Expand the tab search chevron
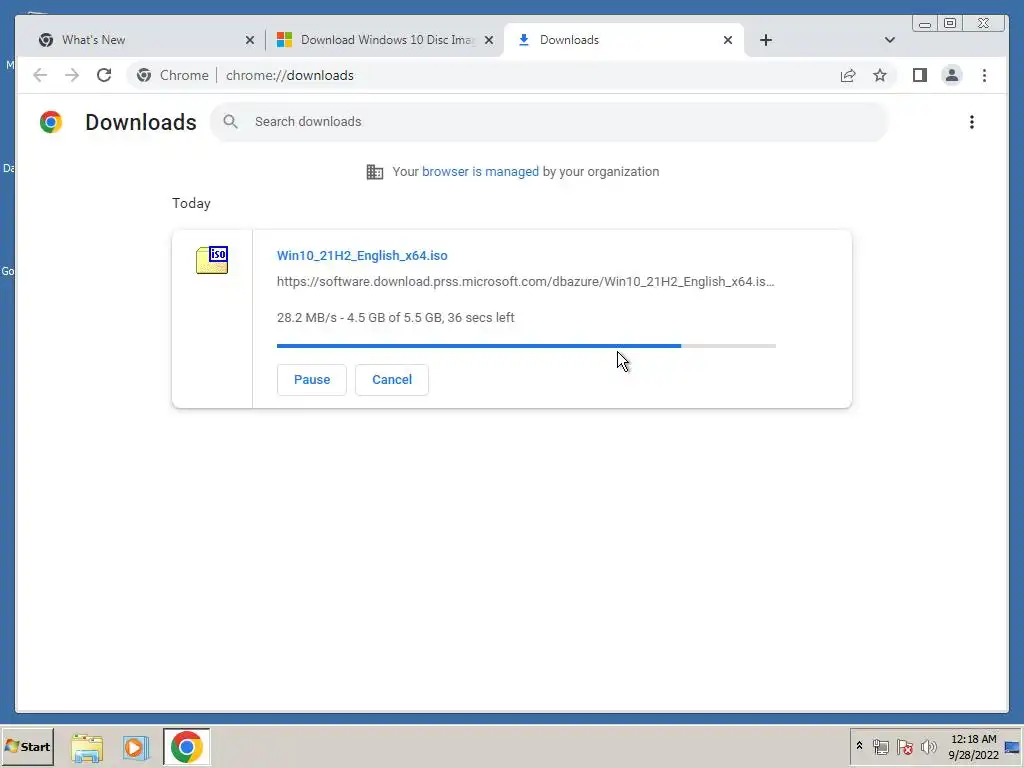The height and width of the screenshot is (768, 1024). click(x=889, y=40)
